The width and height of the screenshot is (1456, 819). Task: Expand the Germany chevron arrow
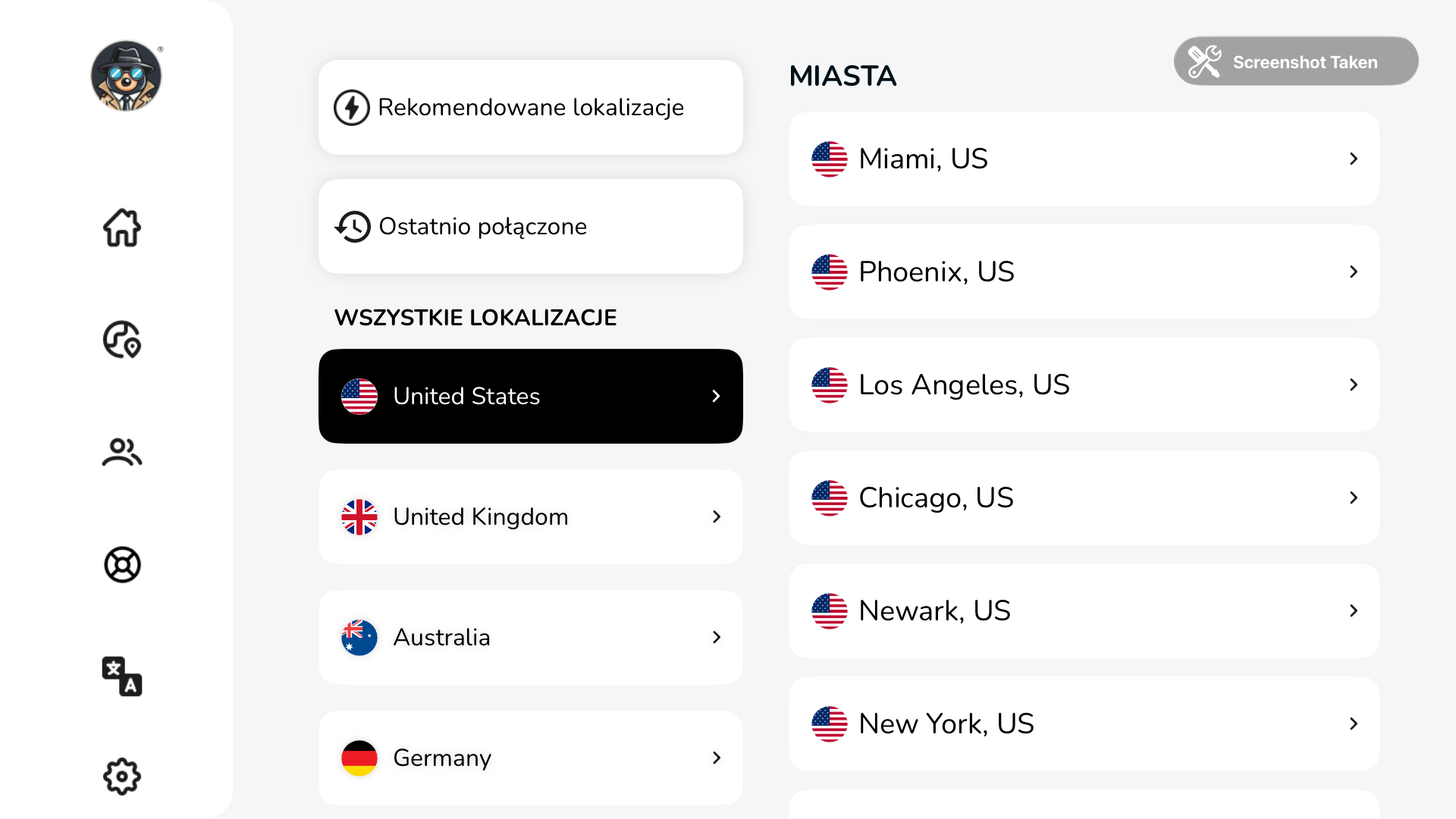(x=717, y=758)
